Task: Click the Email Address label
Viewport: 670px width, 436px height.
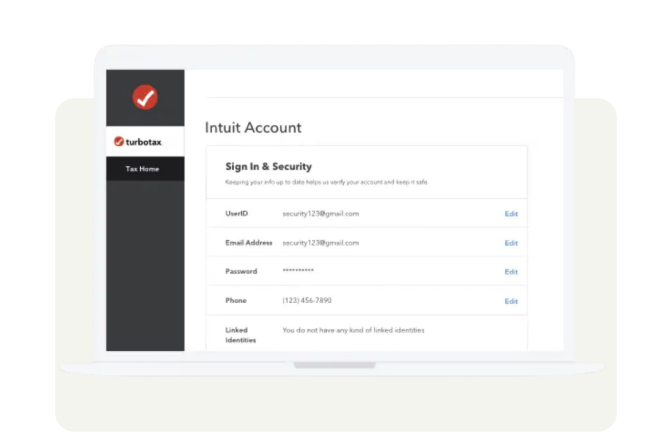Action: [x=249, y=242]
